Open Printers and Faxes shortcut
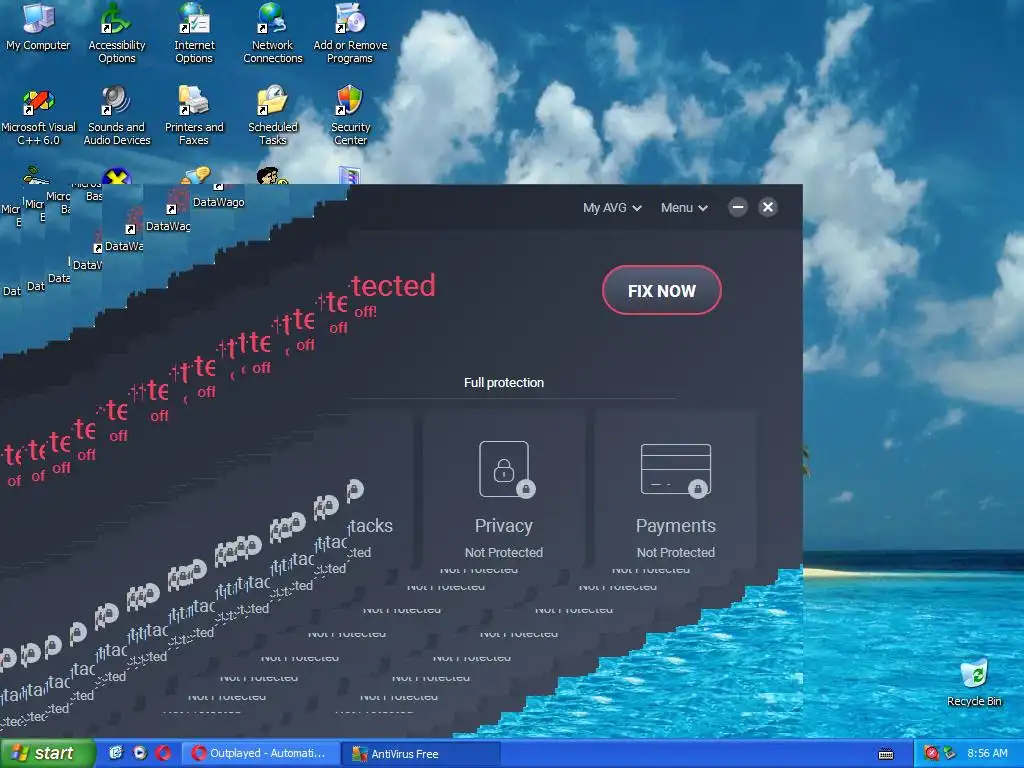1024x768 pixels. (194, 116)
